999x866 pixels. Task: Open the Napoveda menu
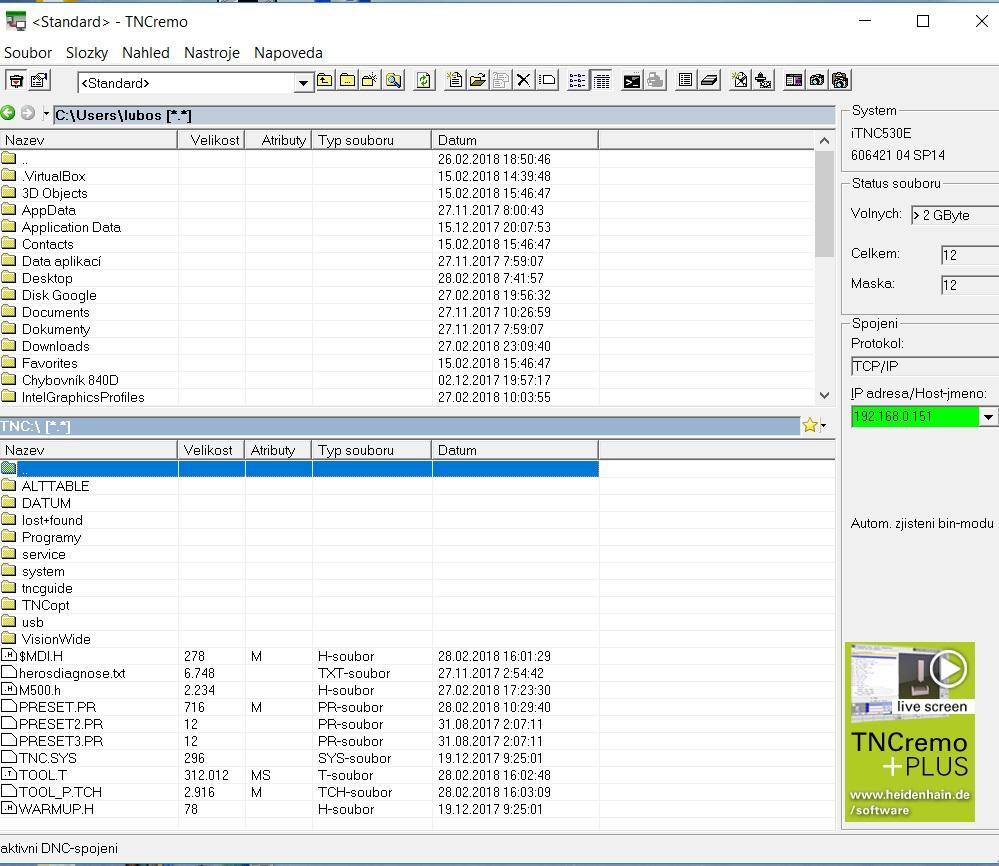pyautogui.click(x=288, y=53)
